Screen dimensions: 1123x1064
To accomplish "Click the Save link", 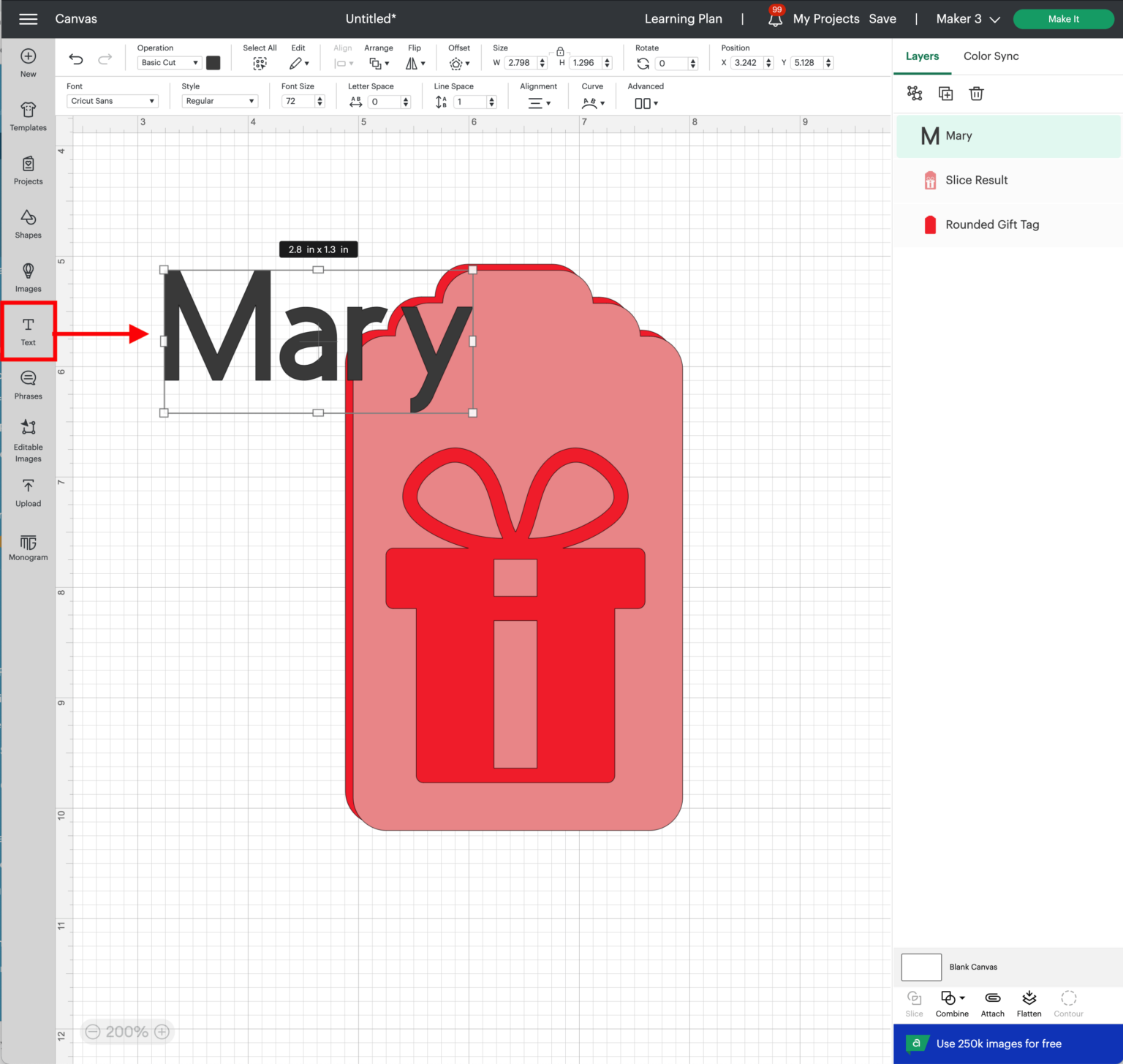I will [x=882, y=19].
